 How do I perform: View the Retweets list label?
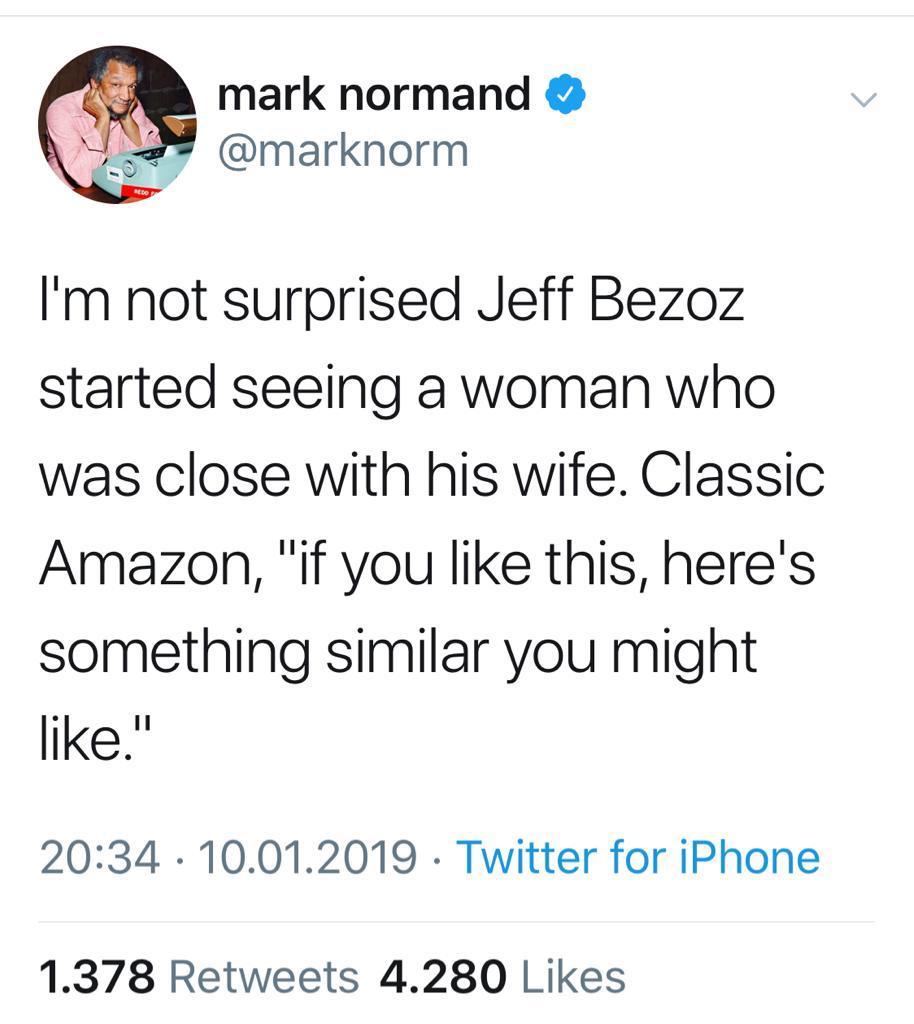[264, 977]
